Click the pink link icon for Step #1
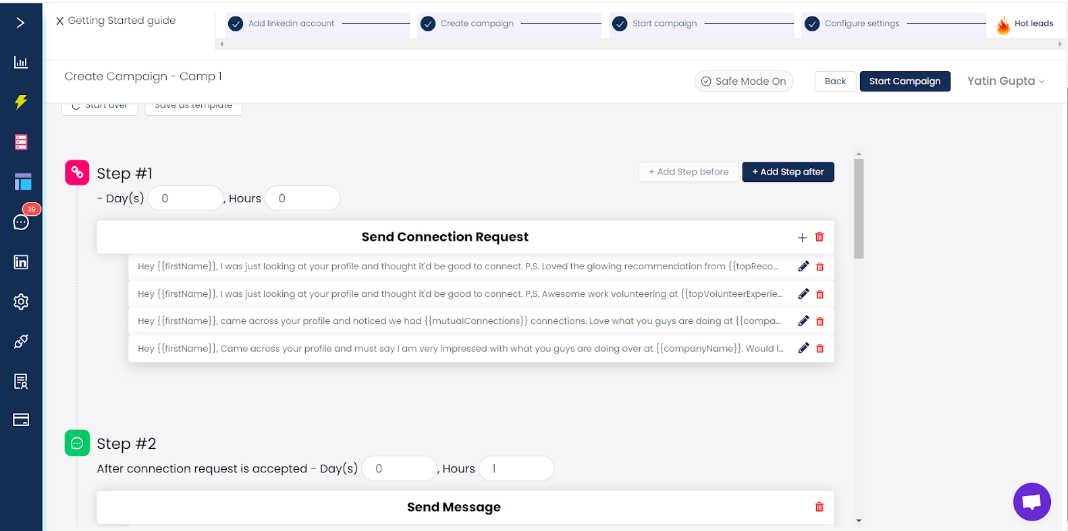 [78, 172]
